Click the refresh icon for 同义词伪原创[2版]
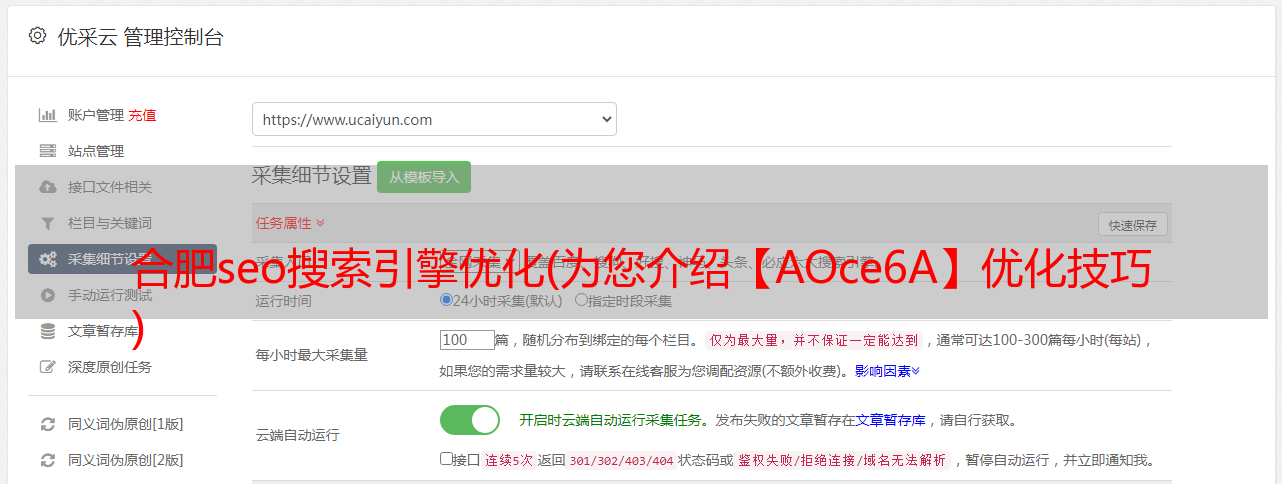The height and width of the screenshot is (484, 1282). 47,460
